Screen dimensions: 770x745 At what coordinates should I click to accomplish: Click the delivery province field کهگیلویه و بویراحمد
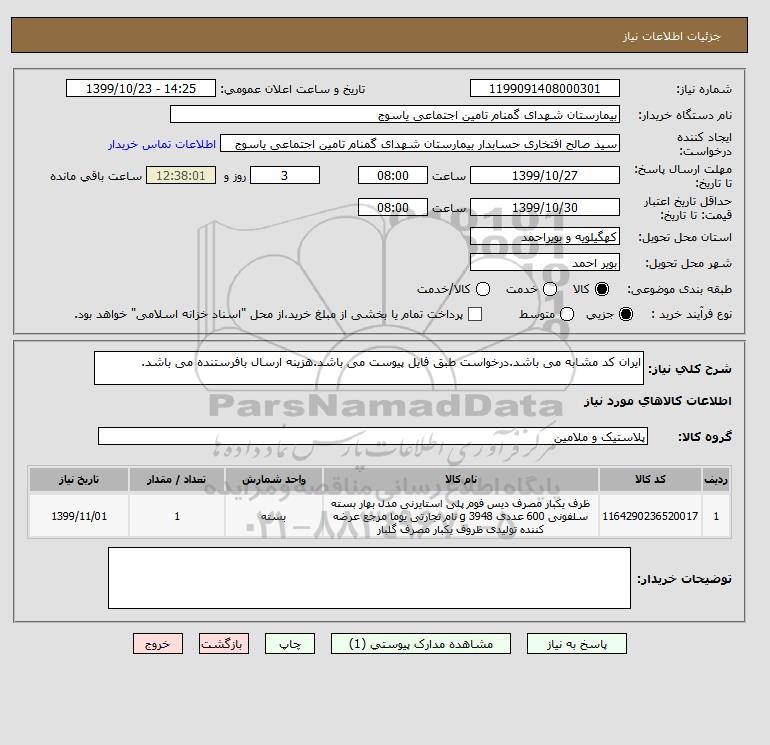click(x=545, y=237)
